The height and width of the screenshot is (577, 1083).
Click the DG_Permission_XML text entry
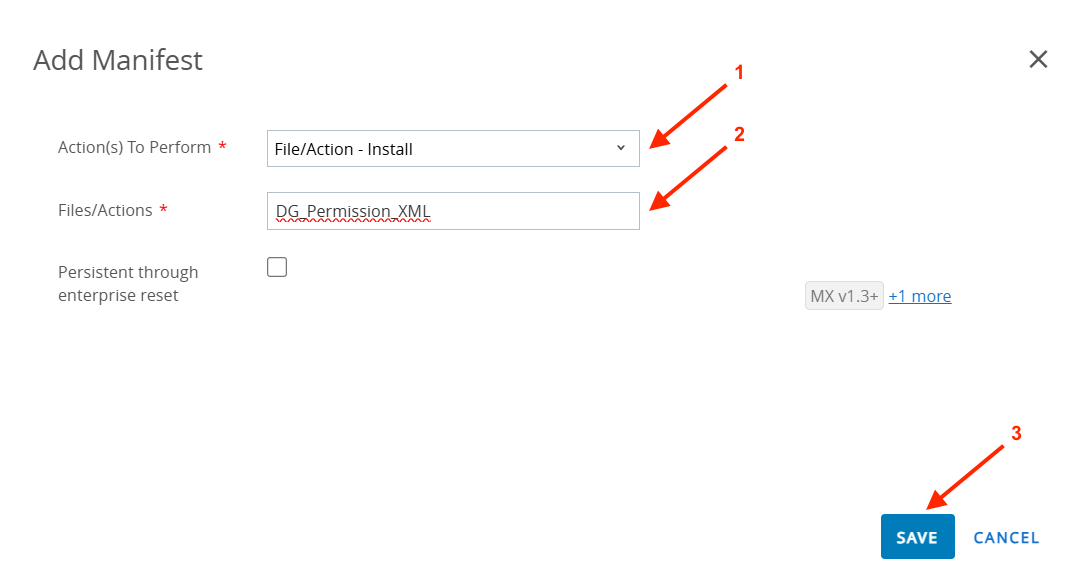pyautogui.click(x=353, y=211)
